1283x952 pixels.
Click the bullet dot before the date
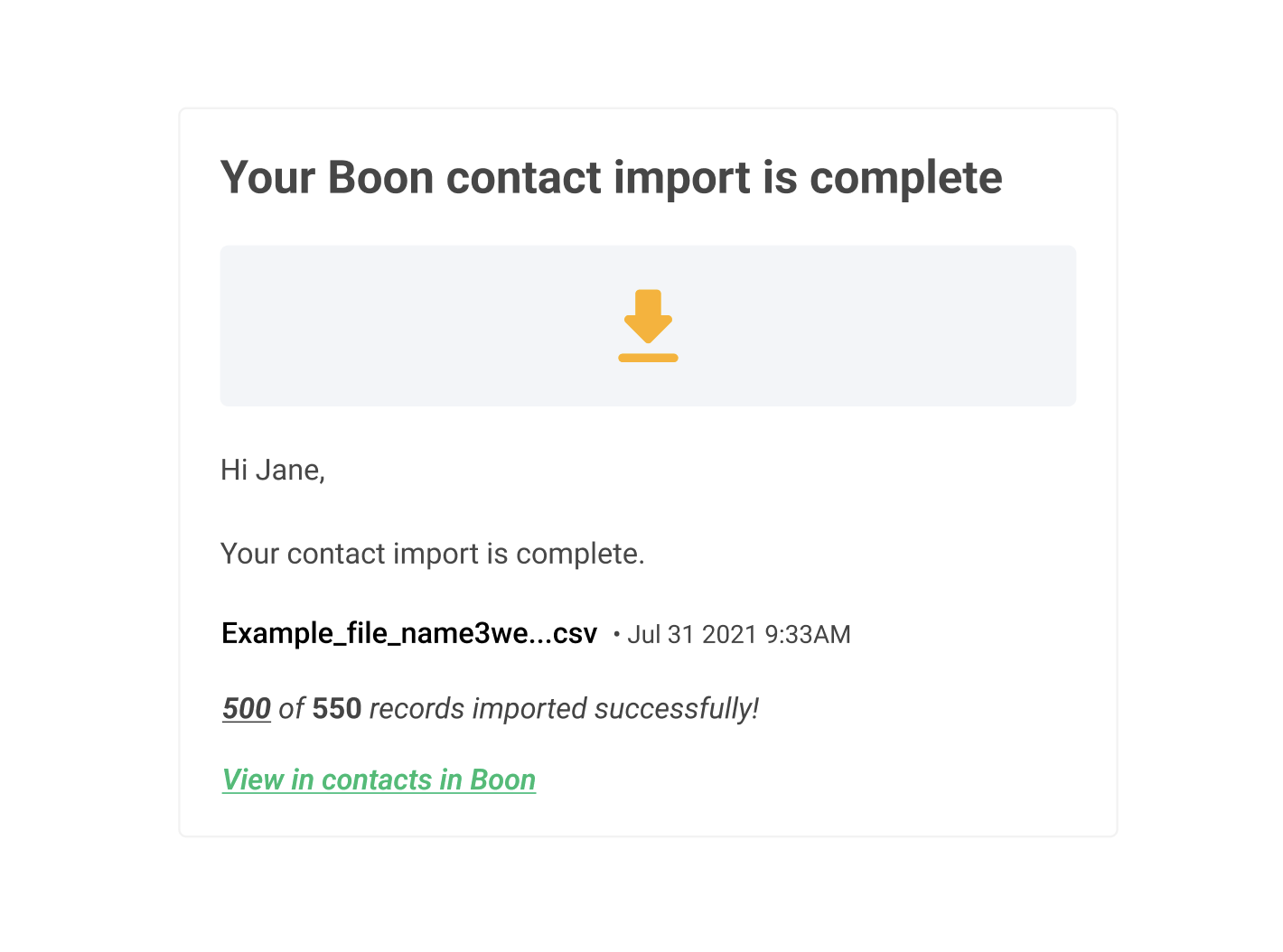616,635
